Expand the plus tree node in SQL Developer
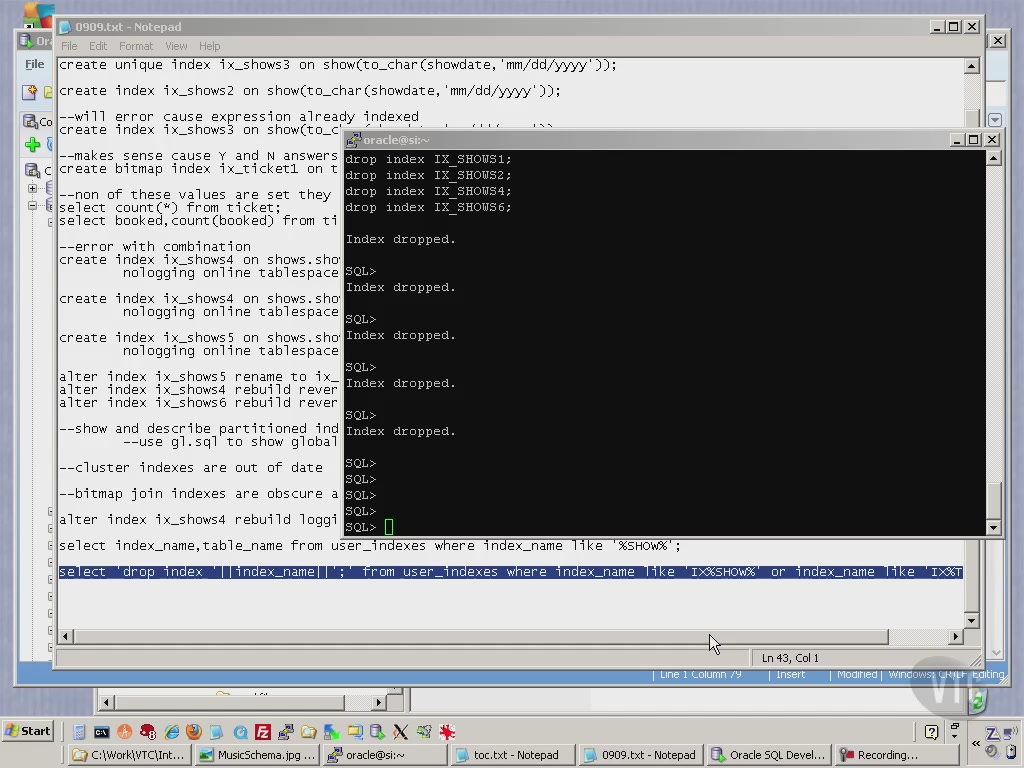 (32, 188)
